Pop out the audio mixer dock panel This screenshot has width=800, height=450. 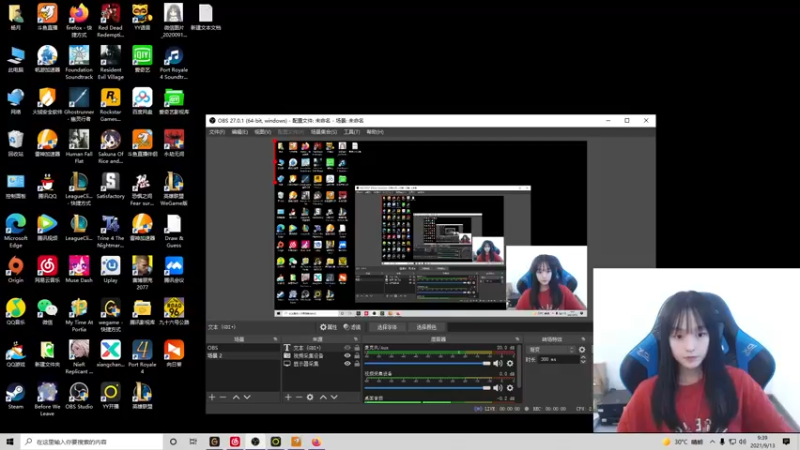[517, 339]
